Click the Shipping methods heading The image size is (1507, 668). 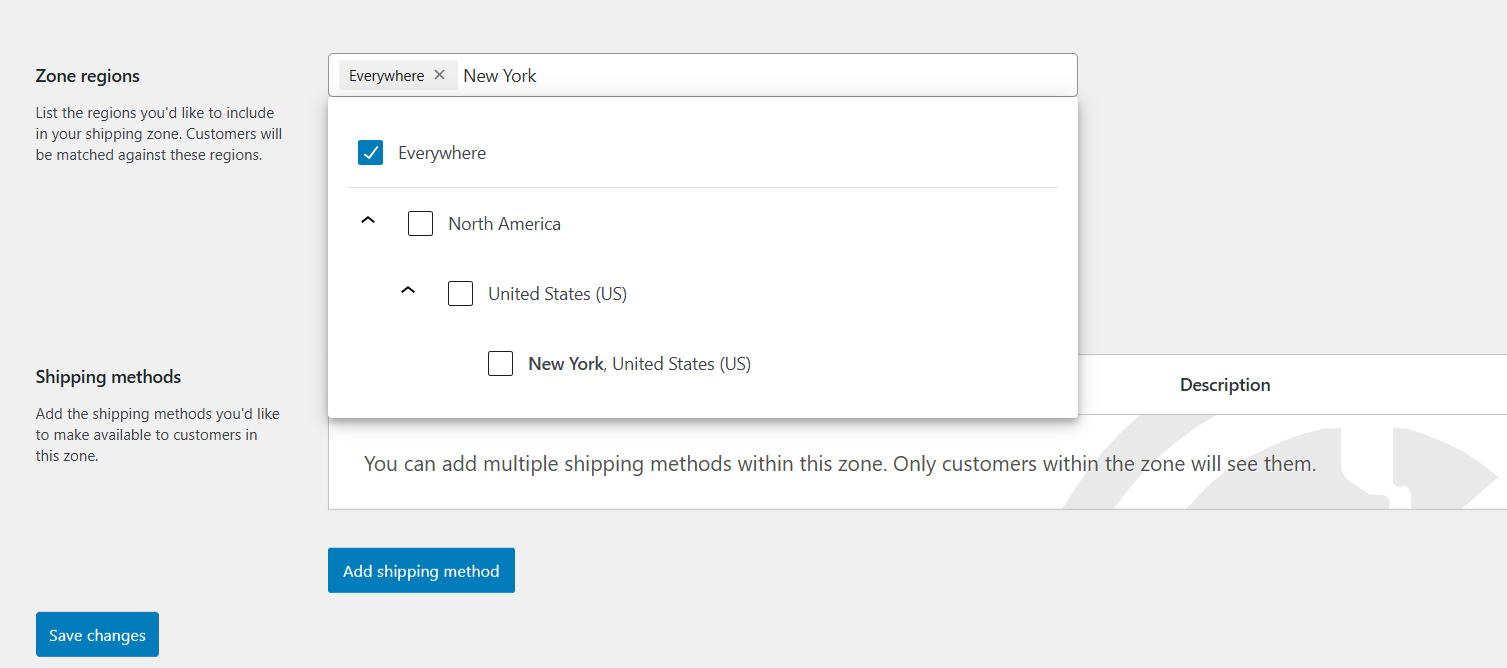[x=108, y=377]
